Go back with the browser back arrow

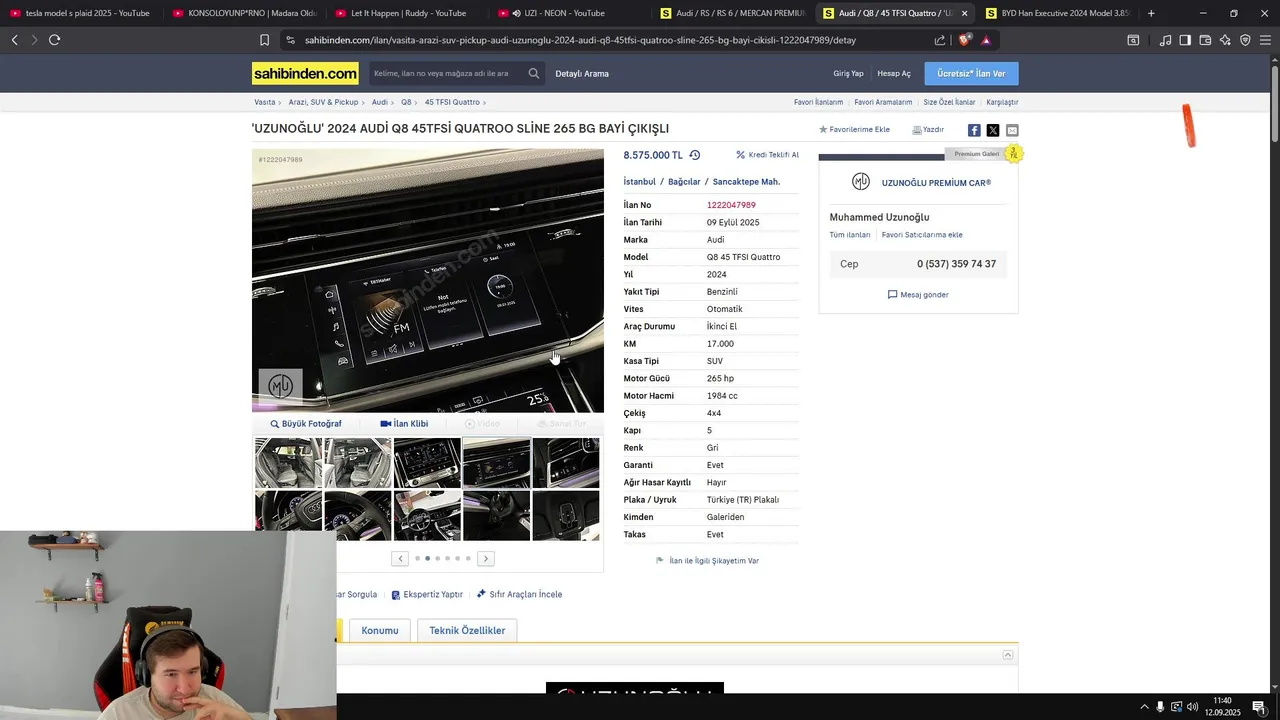[14, 40]
